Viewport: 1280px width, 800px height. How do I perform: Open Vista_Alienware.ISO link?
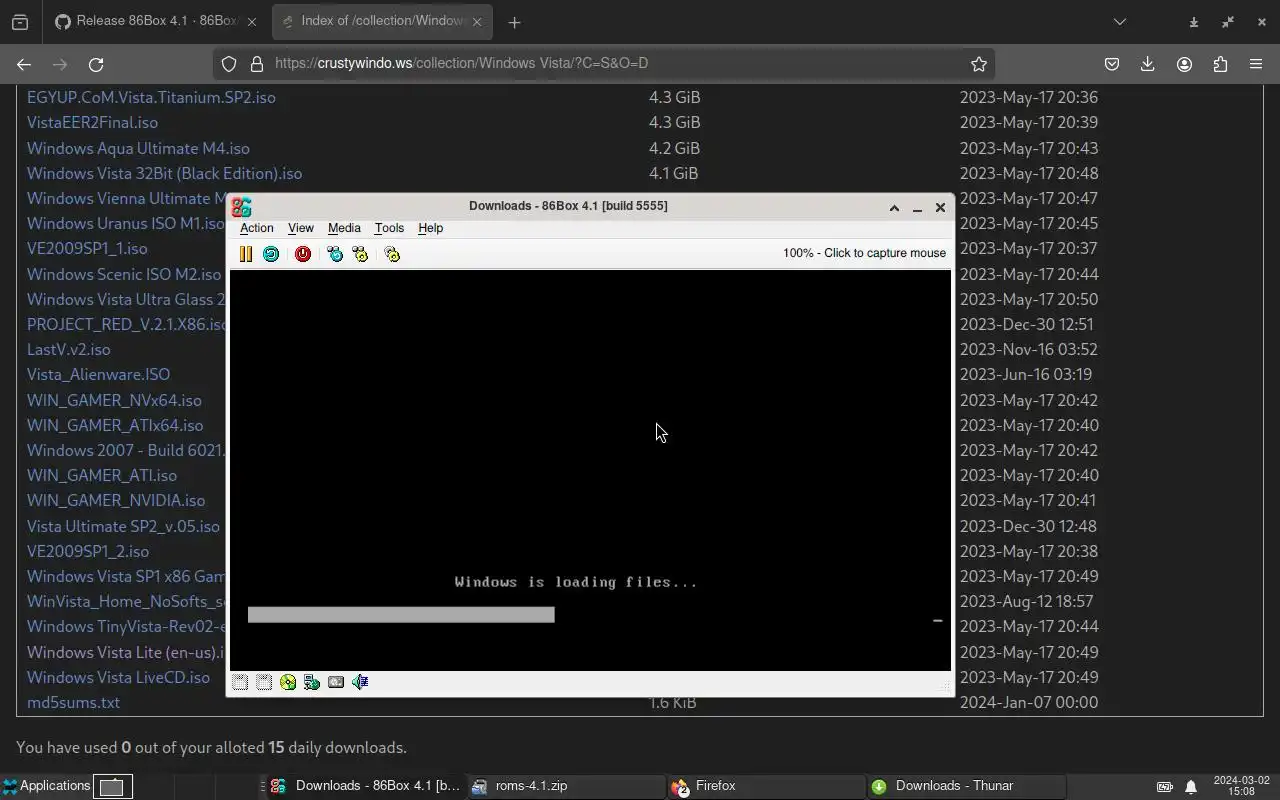click(98, 374)
